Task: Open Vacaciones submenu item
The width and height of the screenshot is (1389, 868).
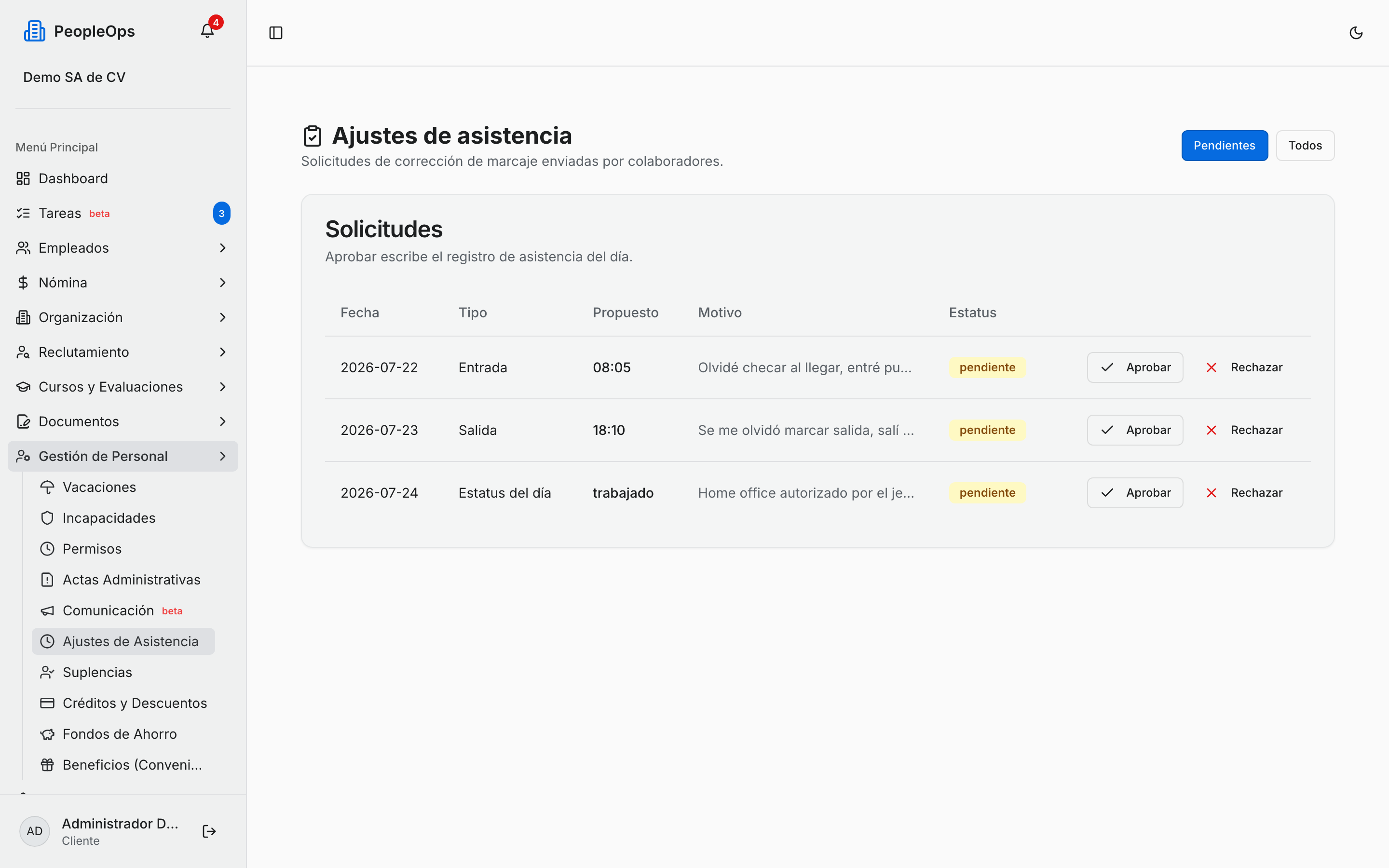Action: point(123,488)
